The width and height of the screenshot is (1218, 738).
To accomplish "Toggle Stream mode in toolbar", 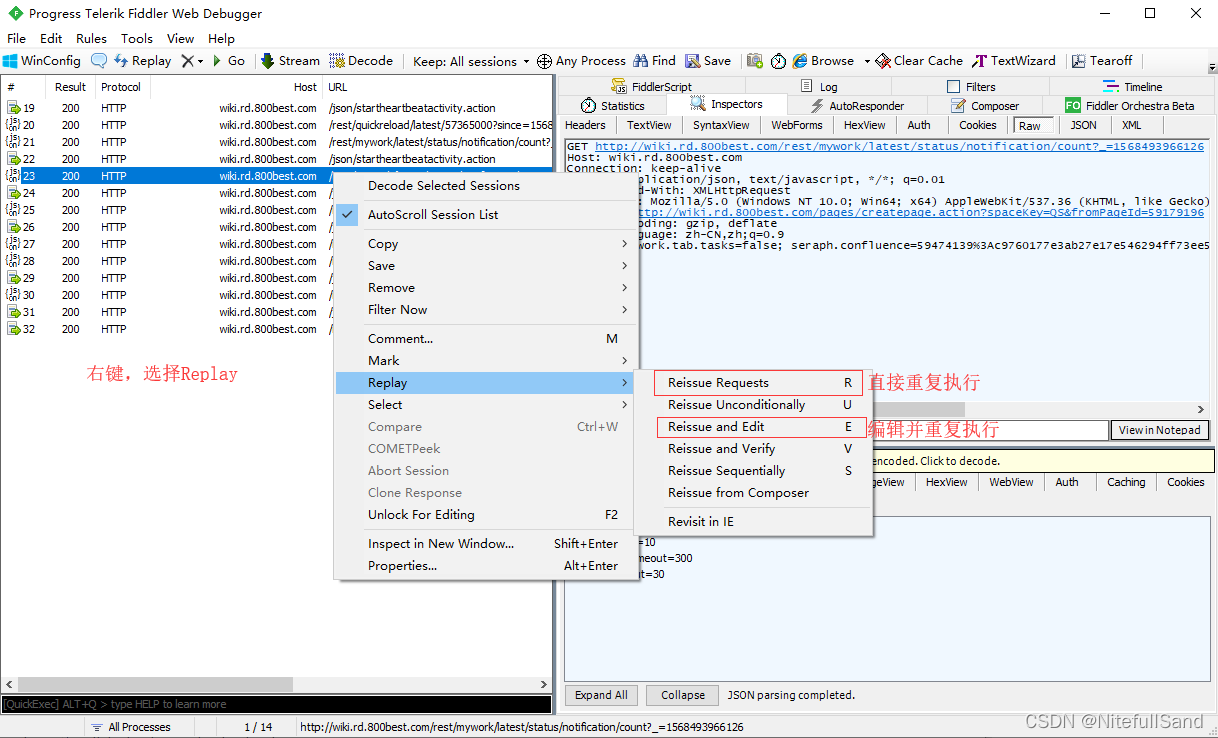I will click(x=290, y=61).
